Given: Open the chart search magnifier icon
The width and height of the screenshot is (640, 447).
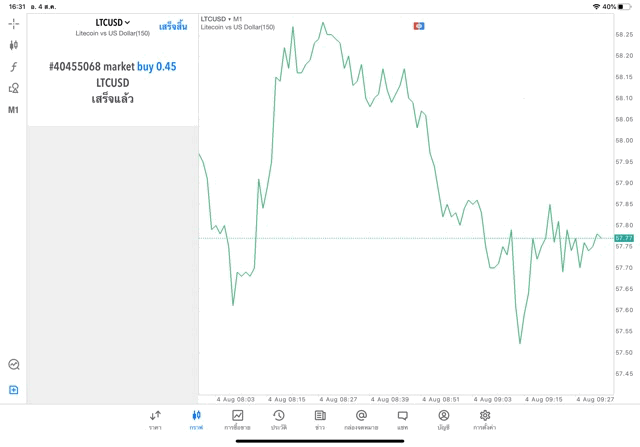Looking at the screenshot, I should click(x=14, y=365).
